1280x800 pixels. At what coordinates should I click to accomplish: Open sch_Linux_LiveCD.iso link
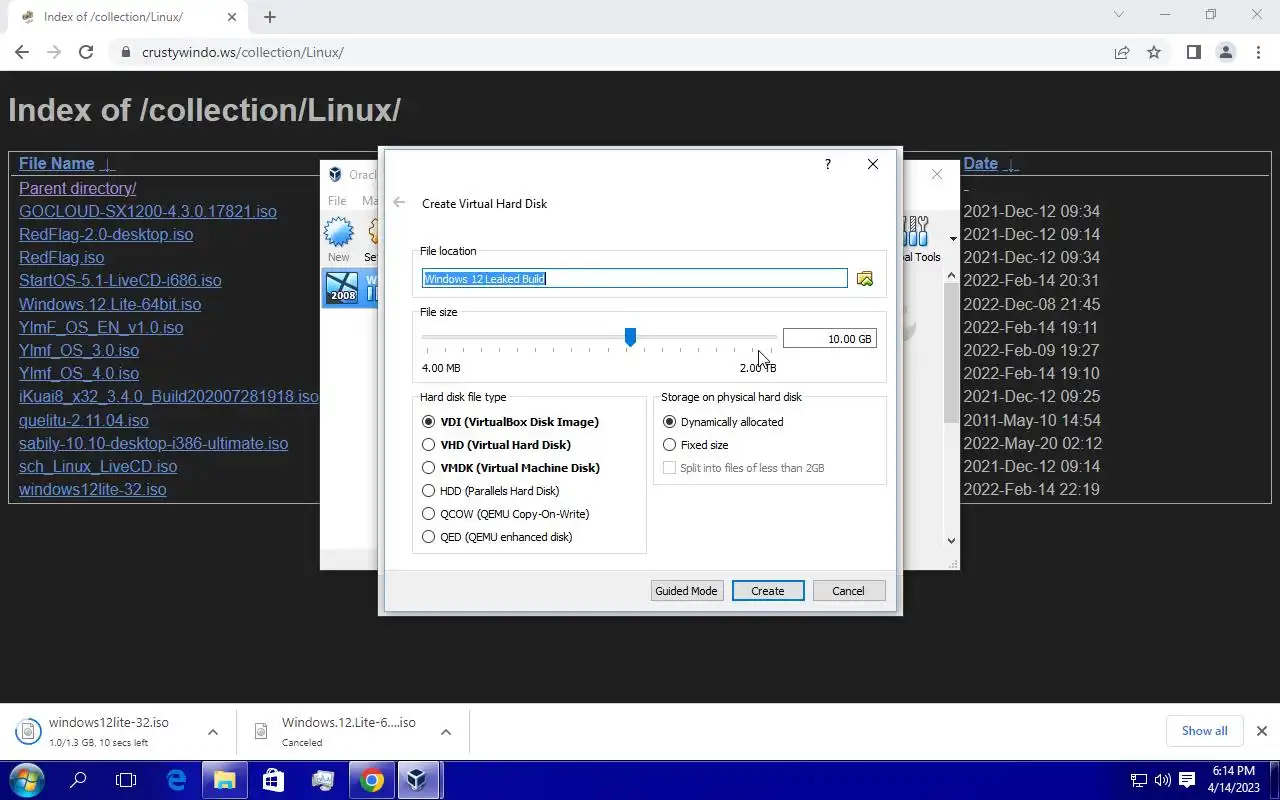tap(98, 466)
